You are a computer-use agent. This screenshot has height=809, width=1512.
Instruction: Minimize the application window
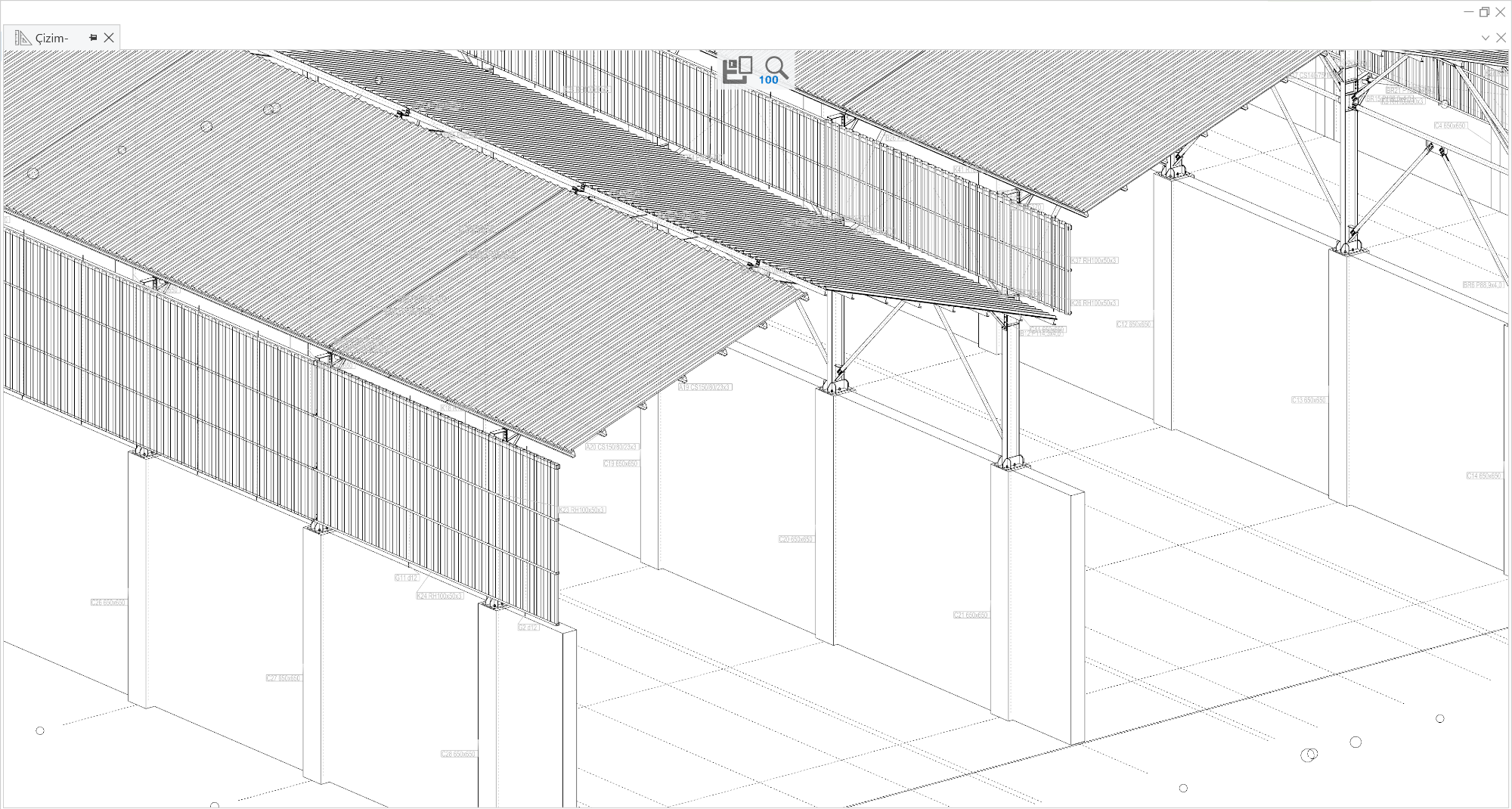(1468, 12)
